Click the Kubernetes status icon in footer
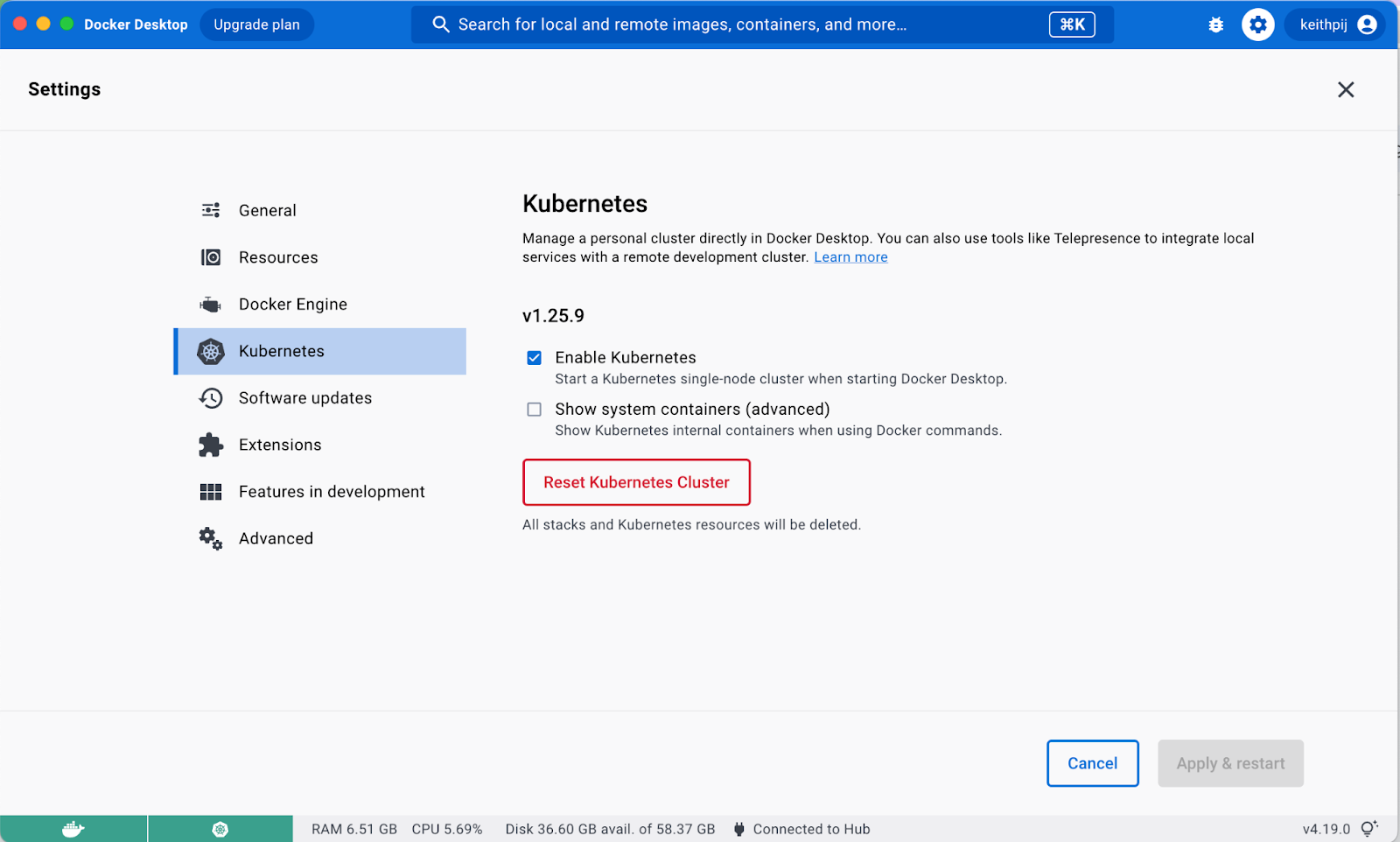Image resolution: width=1400 pixels, height=842 pixels. pyautogui.click(x=220, y=829)
